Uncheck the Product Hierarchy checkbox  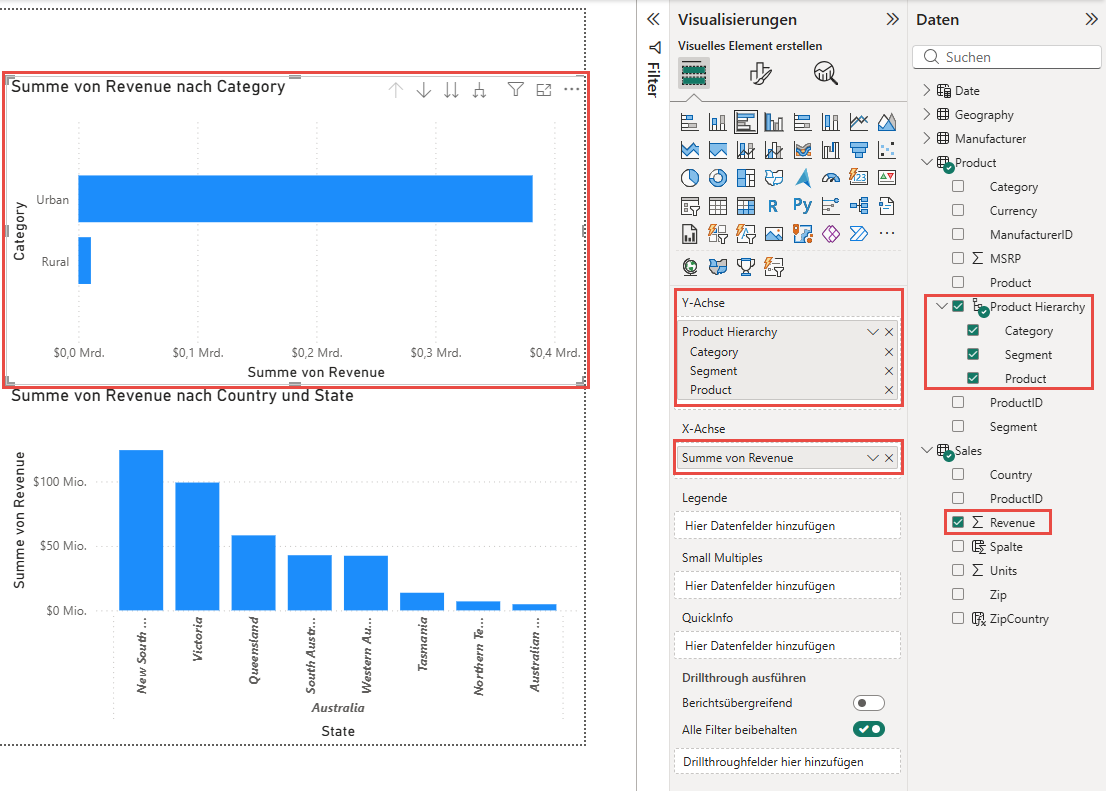click(x=958, y=306)
